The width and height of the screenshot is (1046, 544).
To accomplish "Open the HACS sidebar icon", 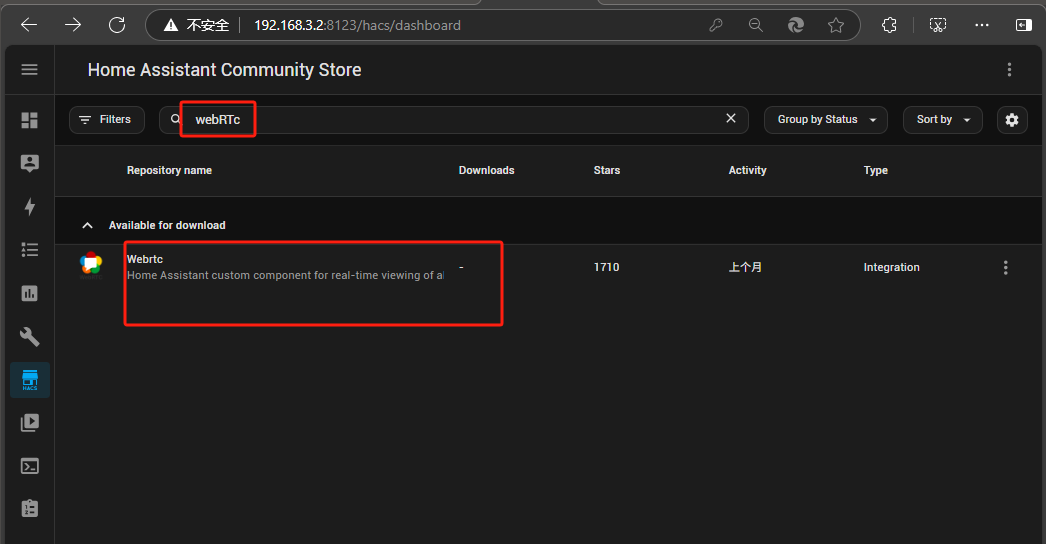I will (29, 379).
